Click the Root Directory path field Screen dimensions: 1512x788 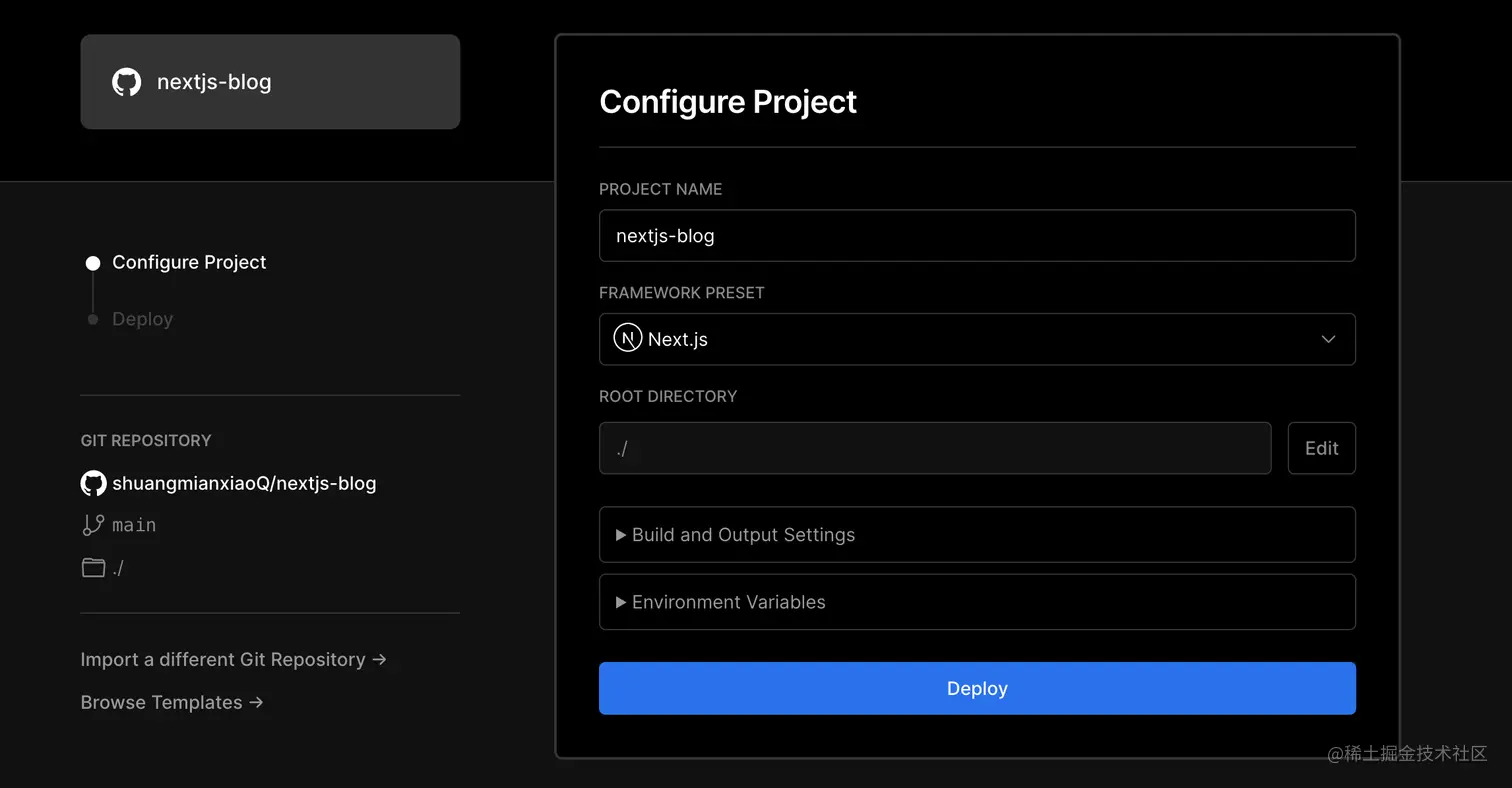click(934, 448)
